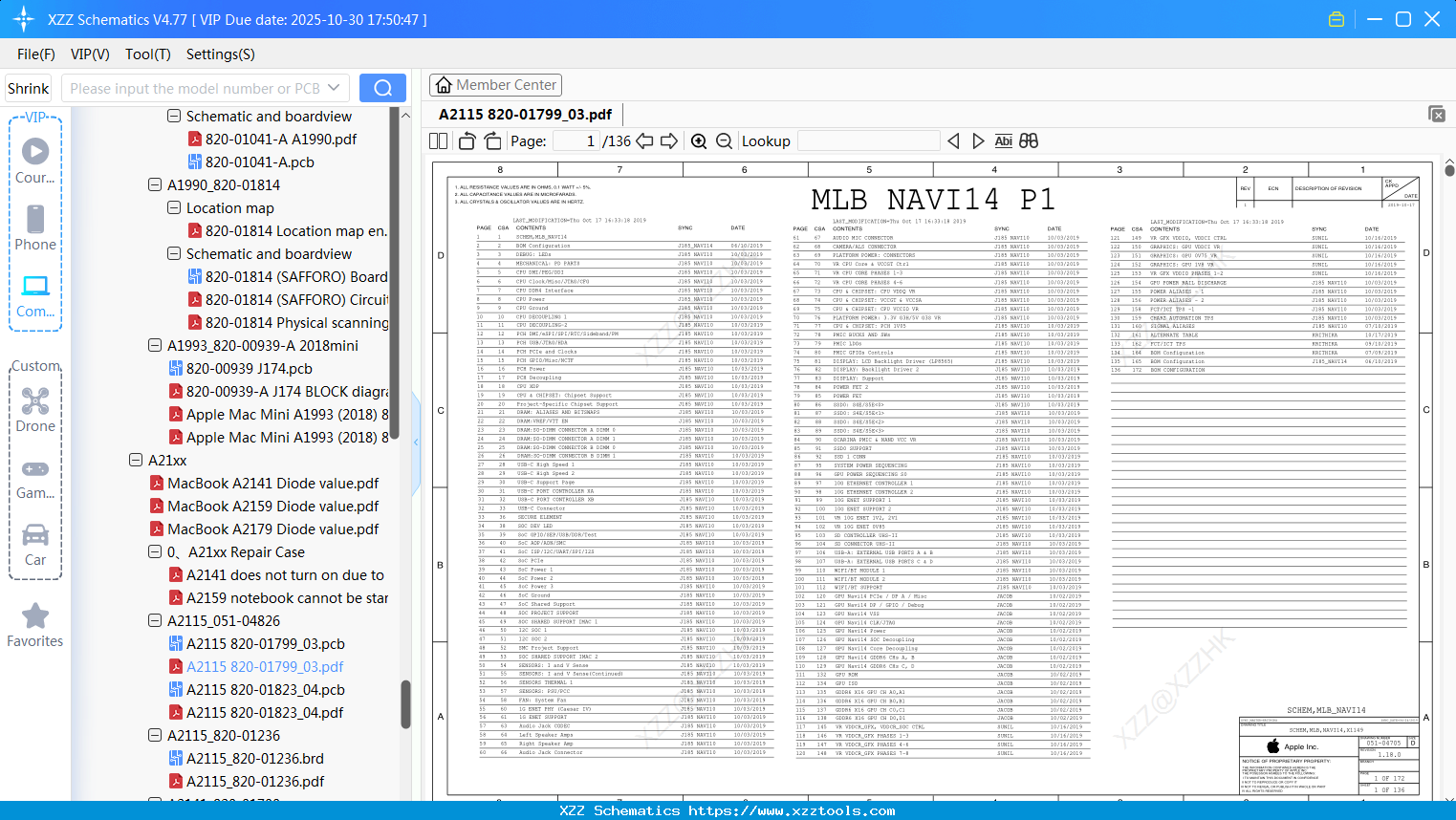The image size is (1456, 820).
Task: Zoom out of the schematic
Action: [724, 141]
